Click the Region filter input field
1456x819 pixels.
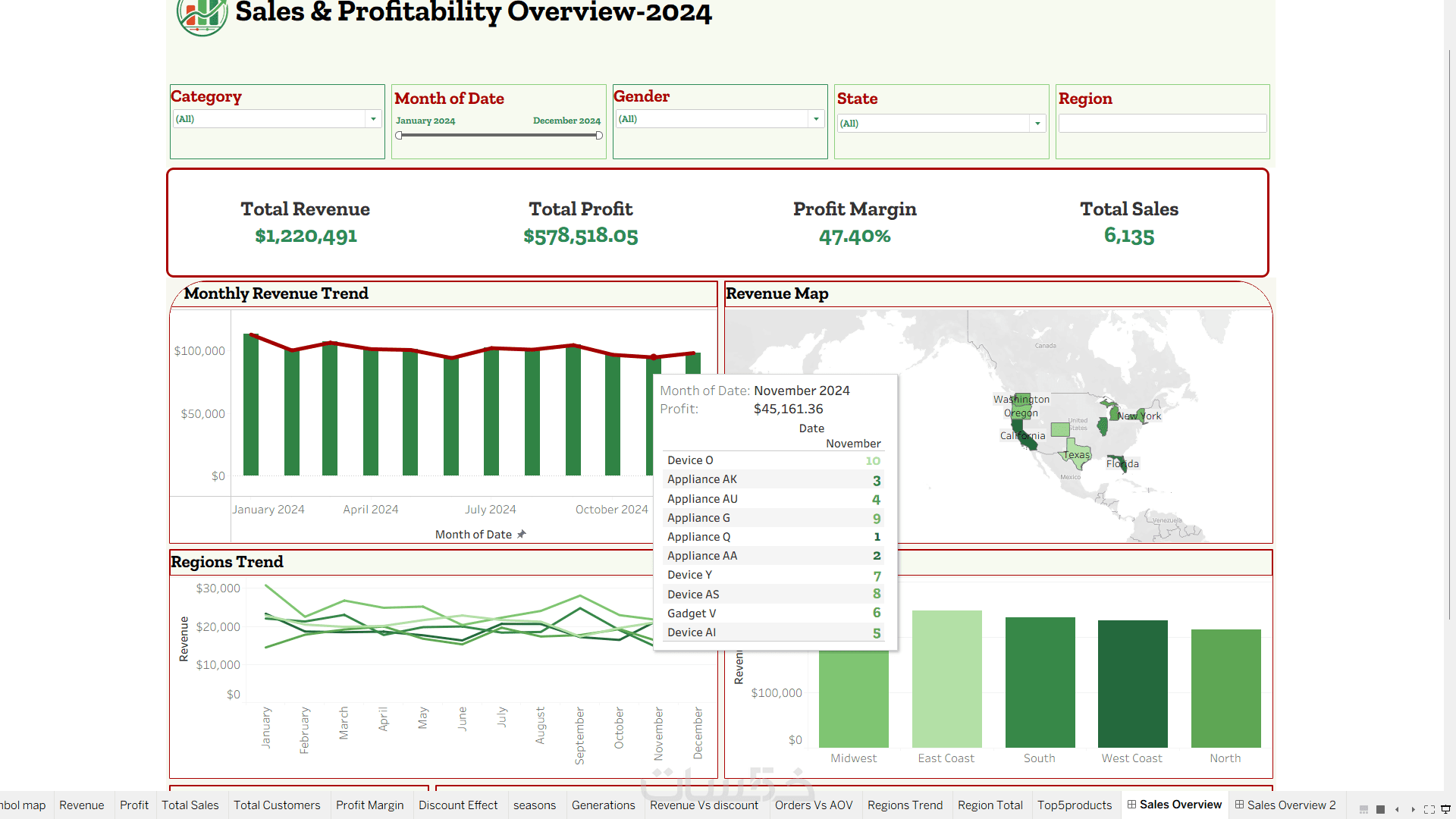(1162, 124)
